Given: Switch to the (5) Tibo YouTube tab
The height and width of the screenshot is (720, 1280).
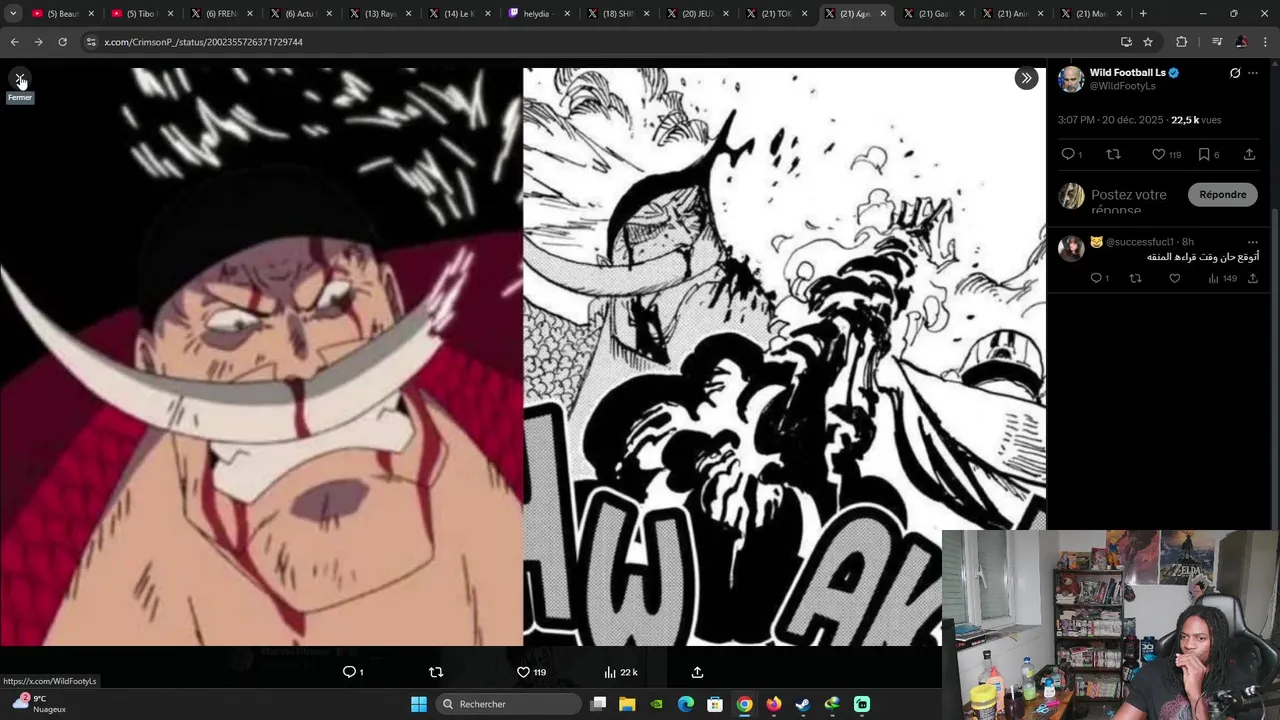Looking at the screenshot, I should [x=142, y=14].
